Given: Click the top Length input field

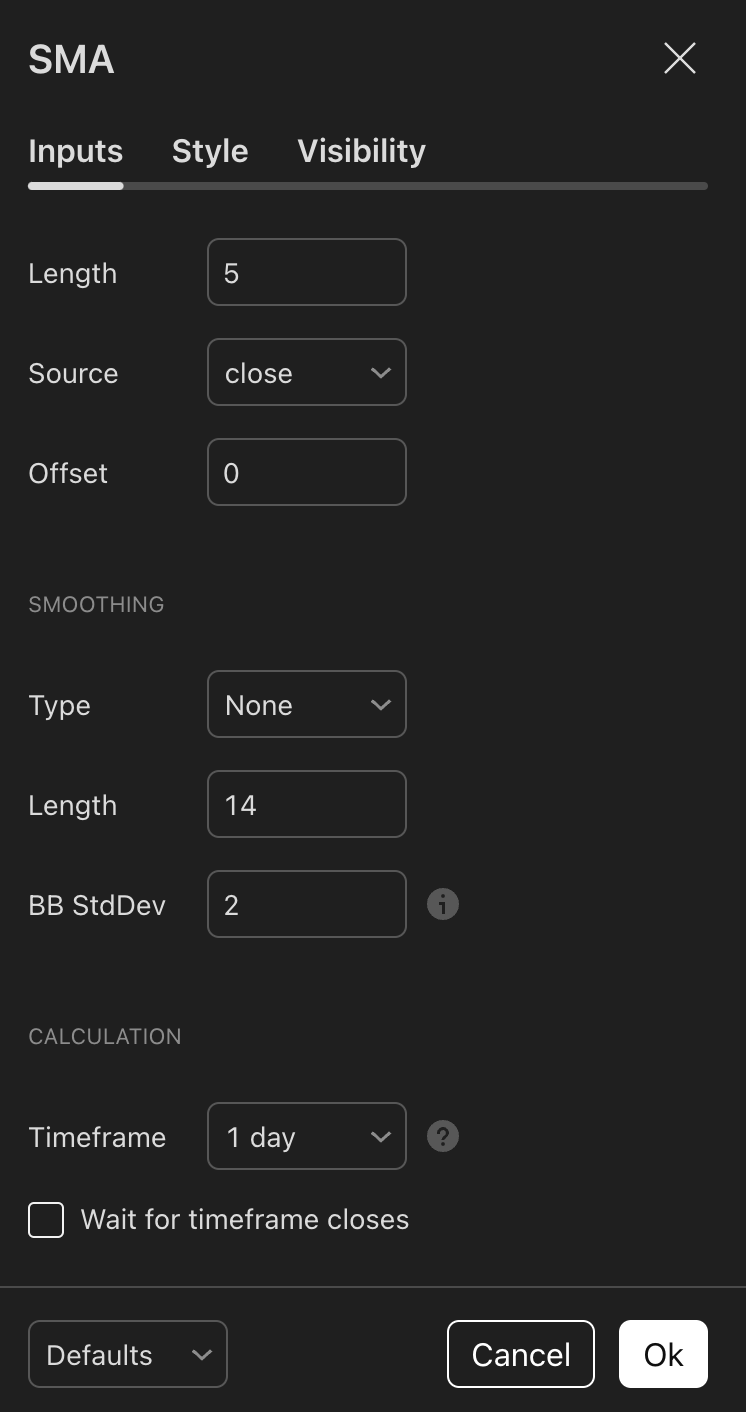Looking at the screenshot, I should (x=307, y=272).
